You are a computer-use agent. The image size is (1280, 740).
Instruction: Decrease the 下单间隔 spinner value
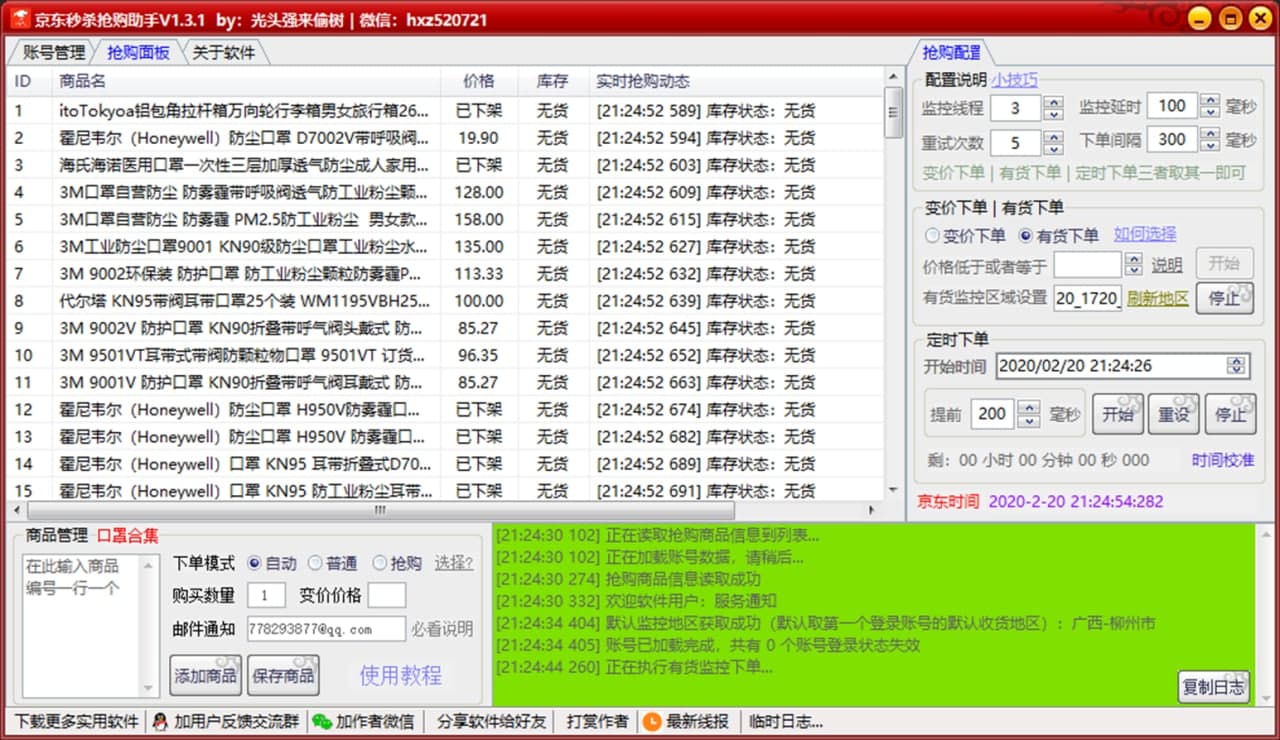[1210, 146]
